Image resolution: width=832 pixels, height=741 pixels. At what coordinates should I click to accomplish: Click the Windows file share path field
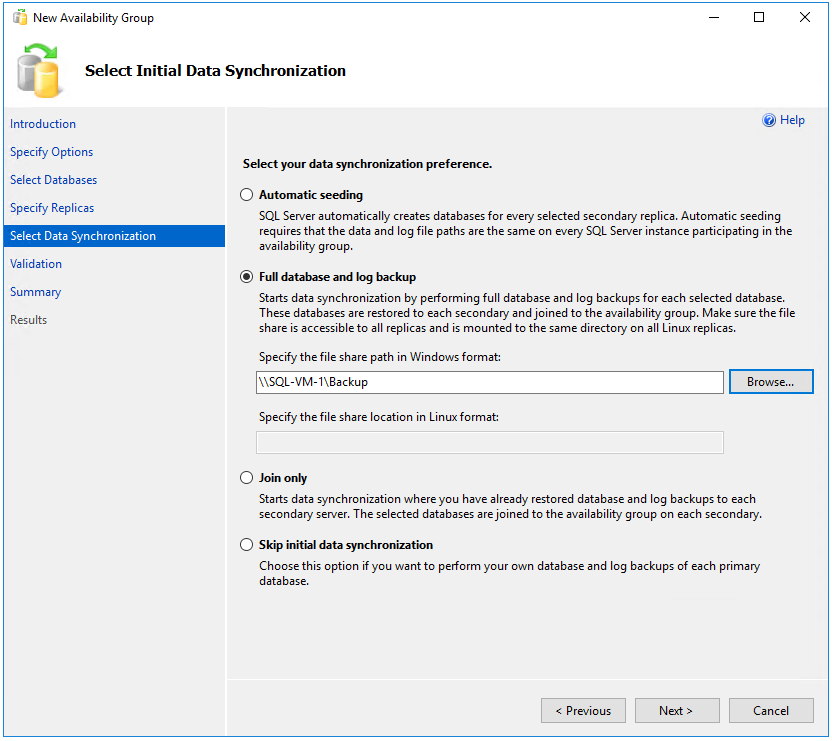tap(490, 382)
